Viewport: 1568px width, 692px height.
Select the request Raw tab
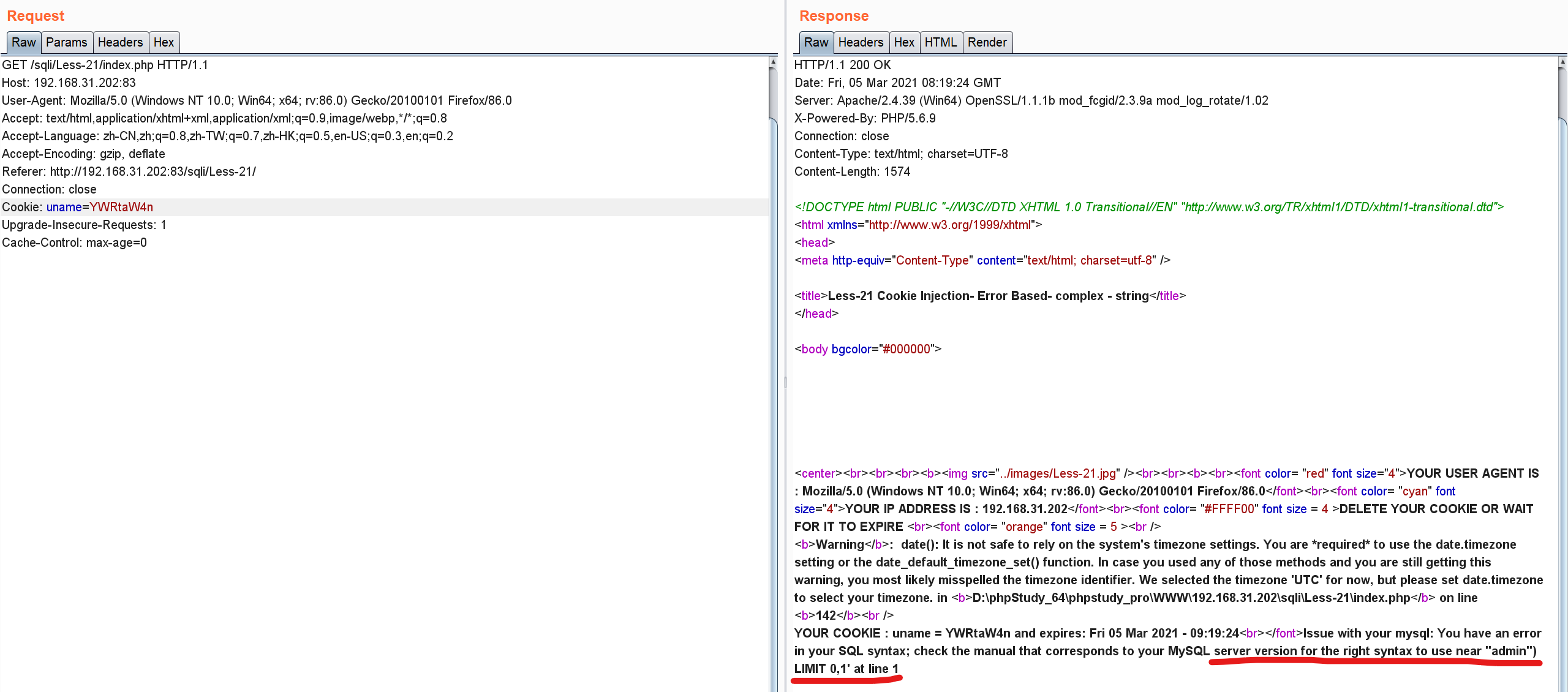point(24,42)
